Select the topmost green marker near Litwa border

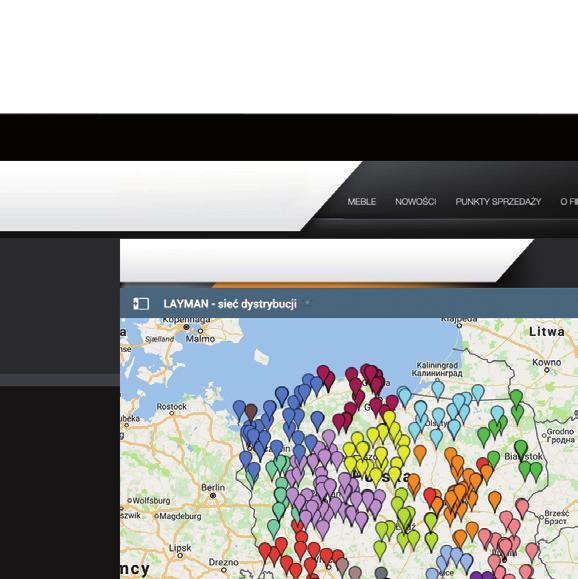516,398
